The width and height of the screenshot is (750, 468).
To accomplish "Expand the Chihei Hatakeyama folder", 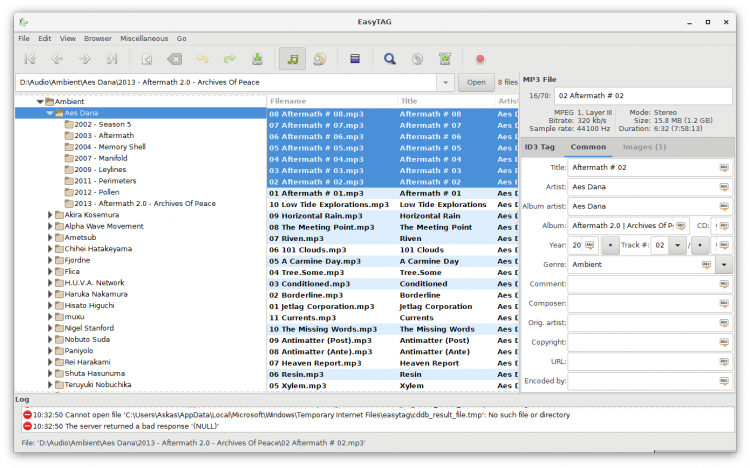I will pyautogui.click(x=50, y=249).
